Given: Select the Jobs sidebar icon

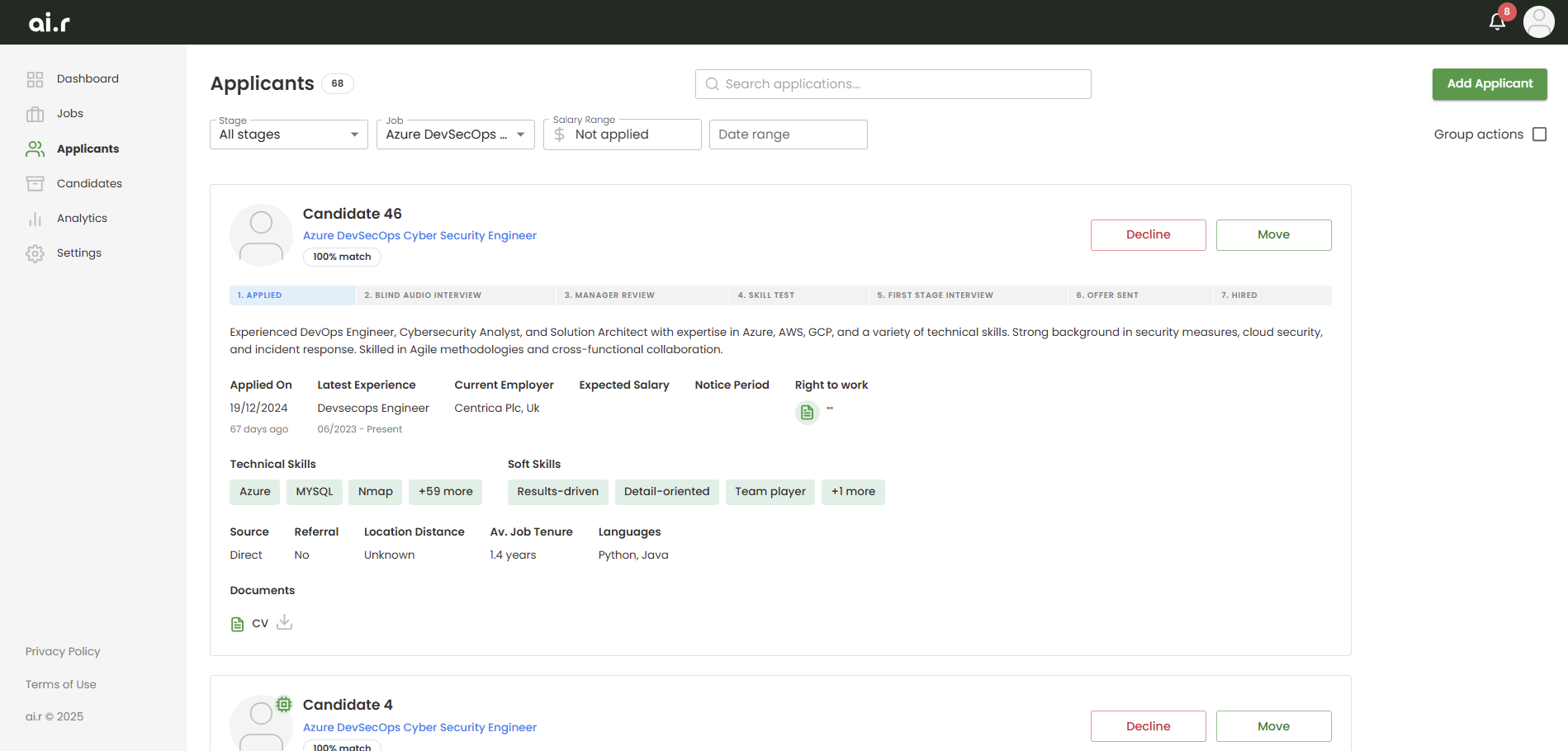Looking at the screenshot, I should 35,113.
